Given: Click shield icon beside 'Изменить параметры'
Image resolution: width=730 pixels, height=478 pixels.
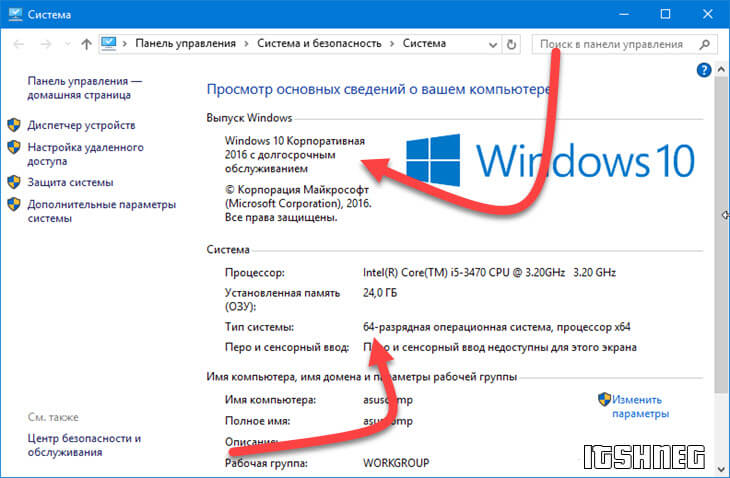Looking at the screenshot, I should point(604,399).
